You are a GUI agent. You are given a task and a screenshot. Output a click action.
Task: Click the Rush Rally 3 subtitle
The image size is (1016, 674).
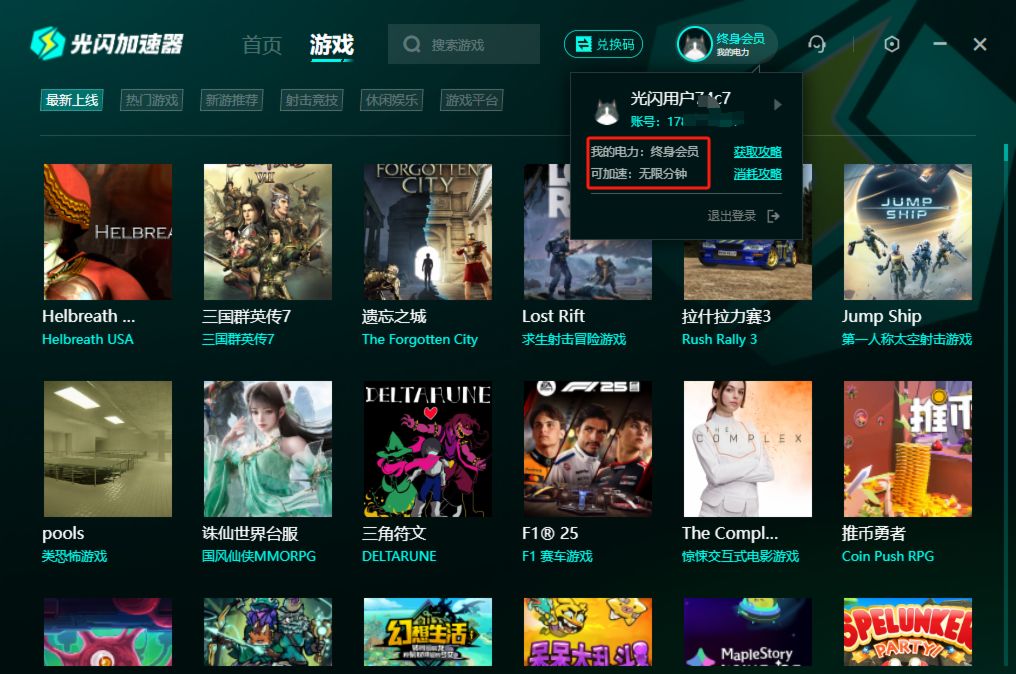point(719,339)
